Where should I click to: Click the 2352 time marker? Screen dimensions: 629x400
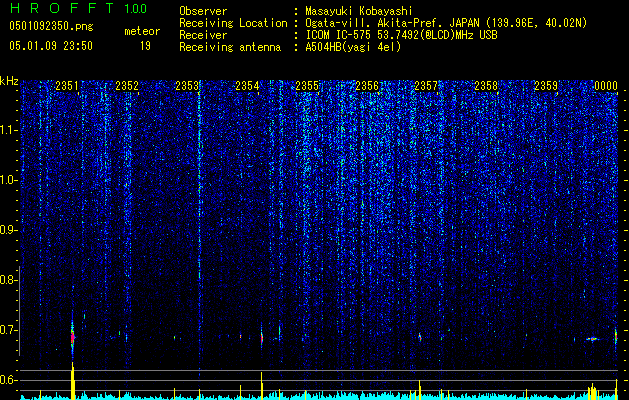[127, 86]
